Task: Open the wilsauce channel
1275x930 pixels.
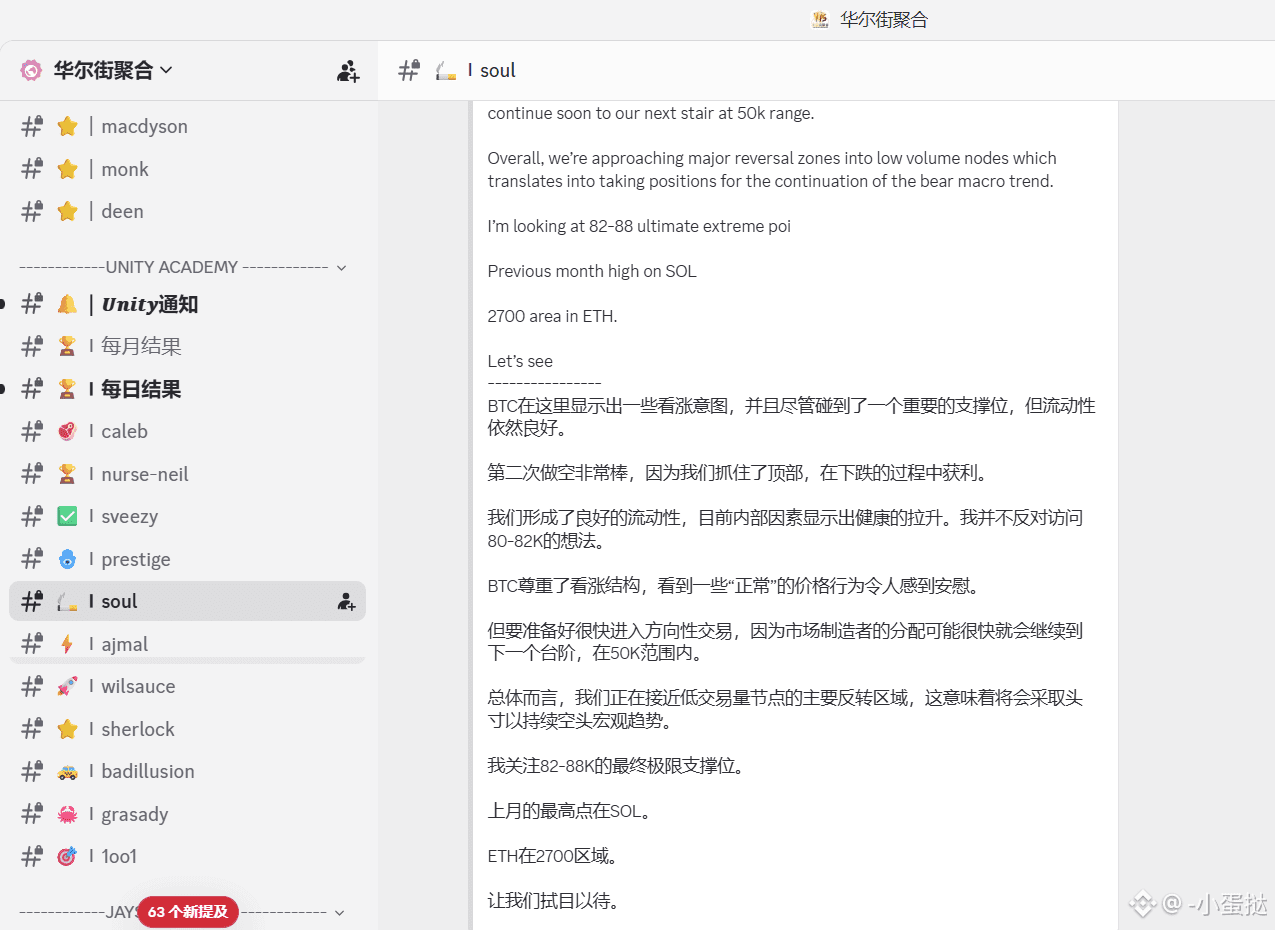Action: click(188, 686)
